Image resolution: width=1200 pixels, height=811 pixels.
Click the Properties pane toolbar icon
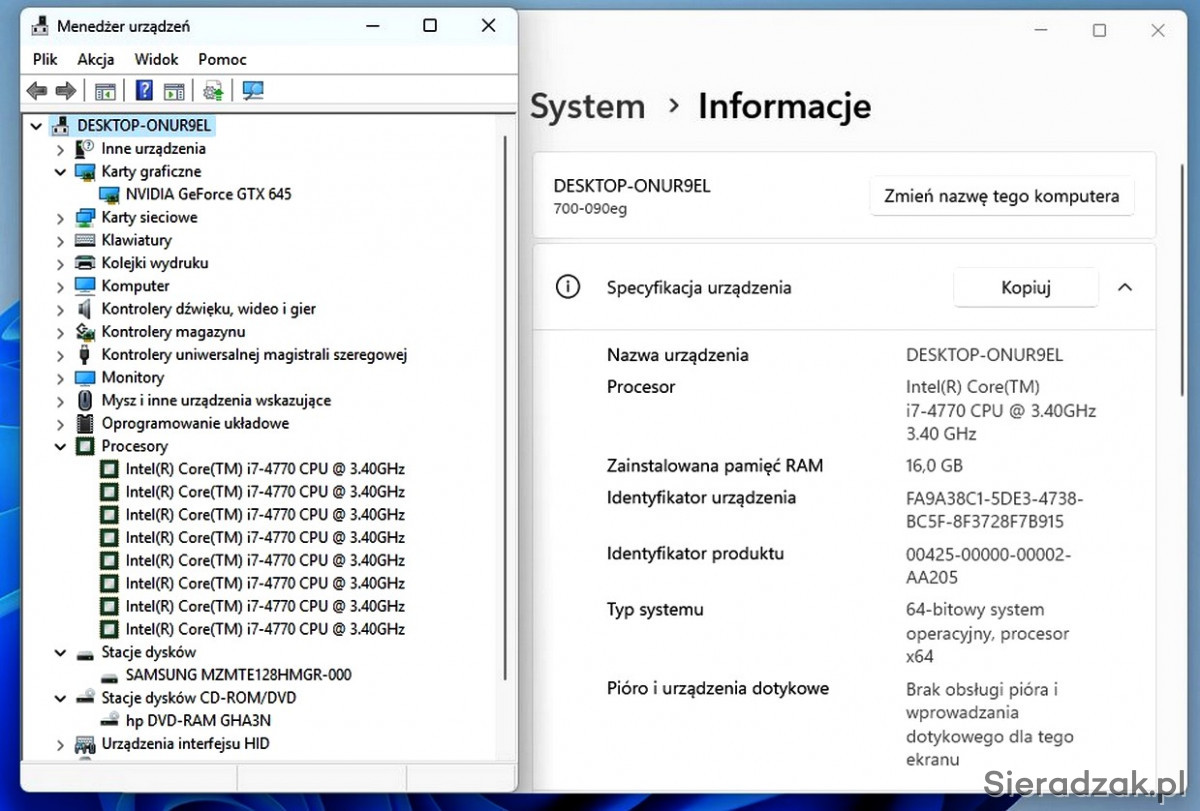click(175, 91)
